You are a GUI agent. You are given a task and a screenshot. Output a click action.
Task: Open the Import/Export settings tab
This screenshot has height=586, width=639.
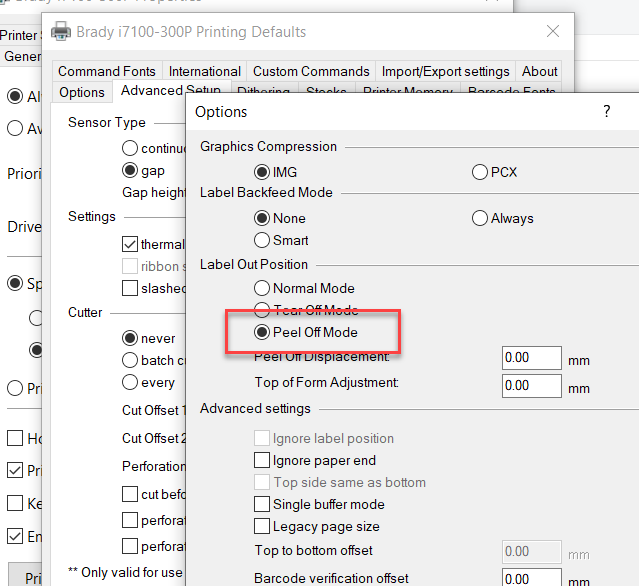(x=445, y=71)
